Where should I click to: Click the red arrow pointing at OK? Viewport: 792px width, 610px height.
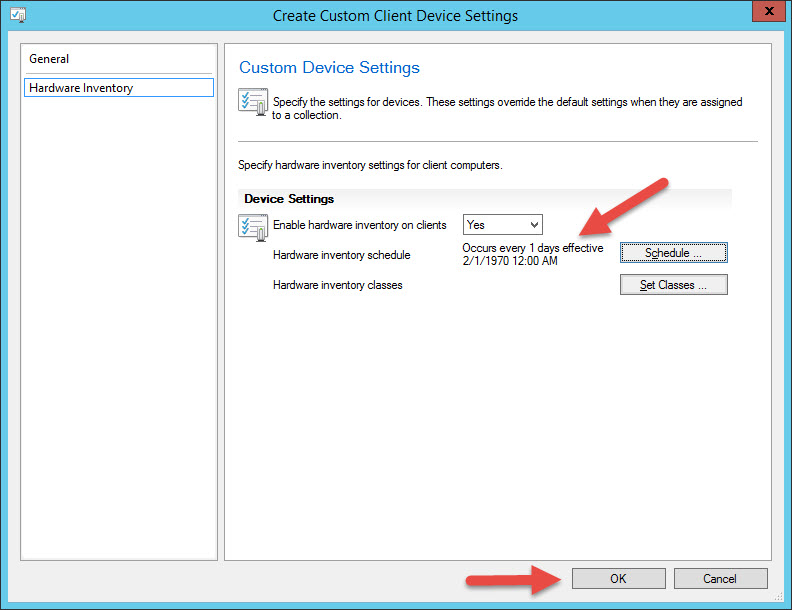[x=510, y=578]
